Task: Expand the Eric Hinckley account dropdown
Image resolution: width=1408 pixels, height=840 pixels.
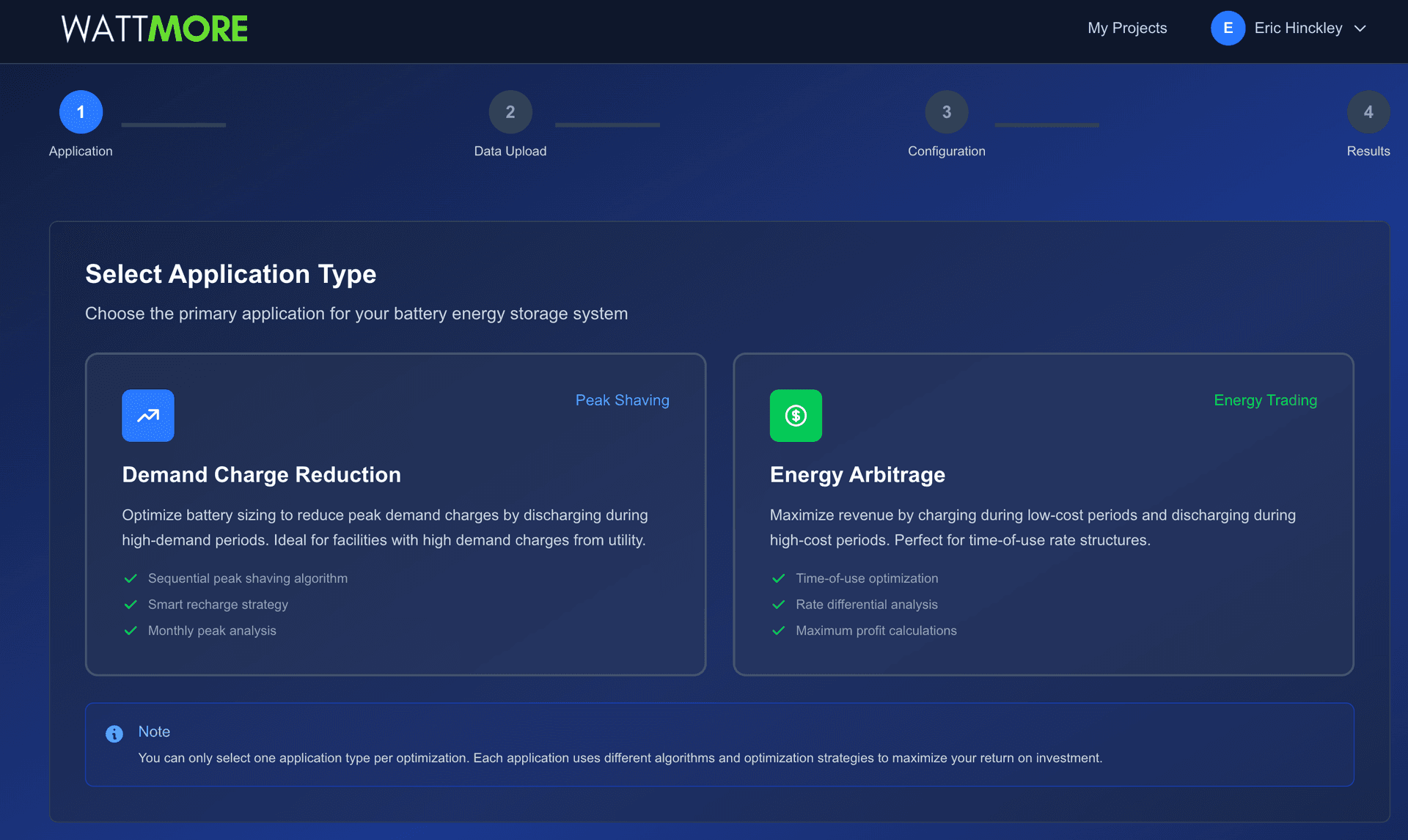Action: pos(1298,28)
